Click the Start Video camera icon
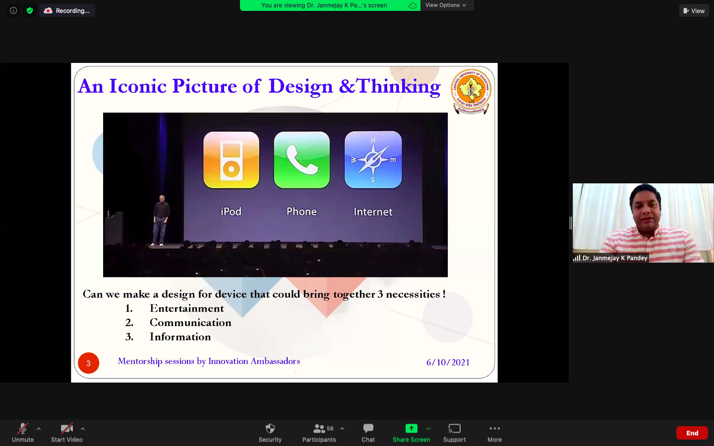This screenshot has width=714, height=446. [x=66, y=429]
